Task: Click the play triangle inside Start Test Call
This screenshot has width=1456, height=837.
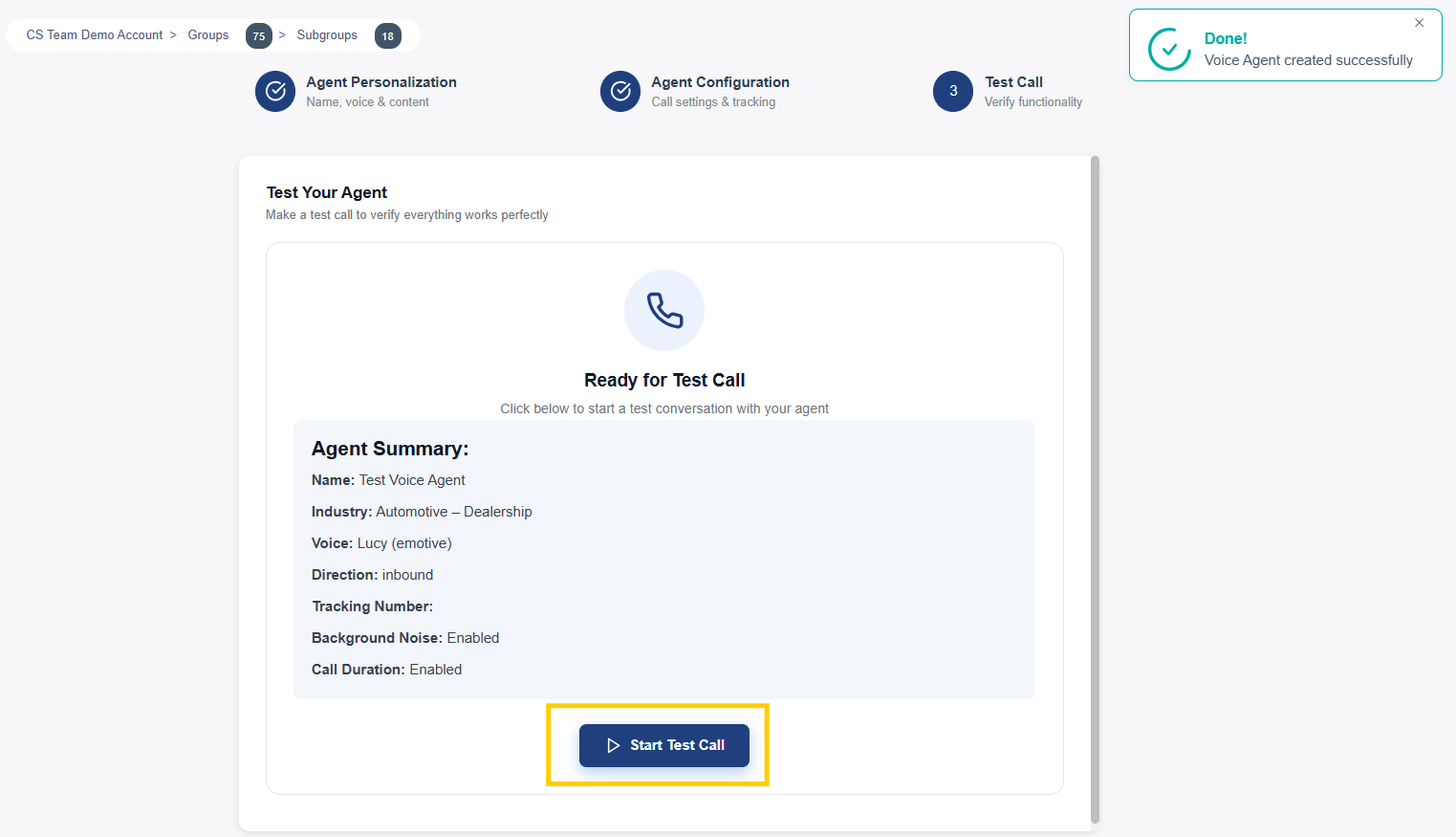Action: pyautogui.click(x=614, y=745)
